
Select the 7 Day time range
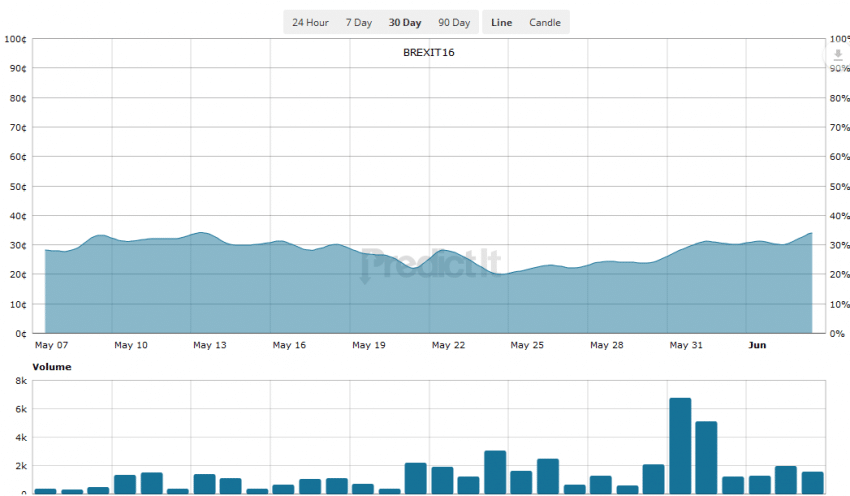(x=359, y=23)
